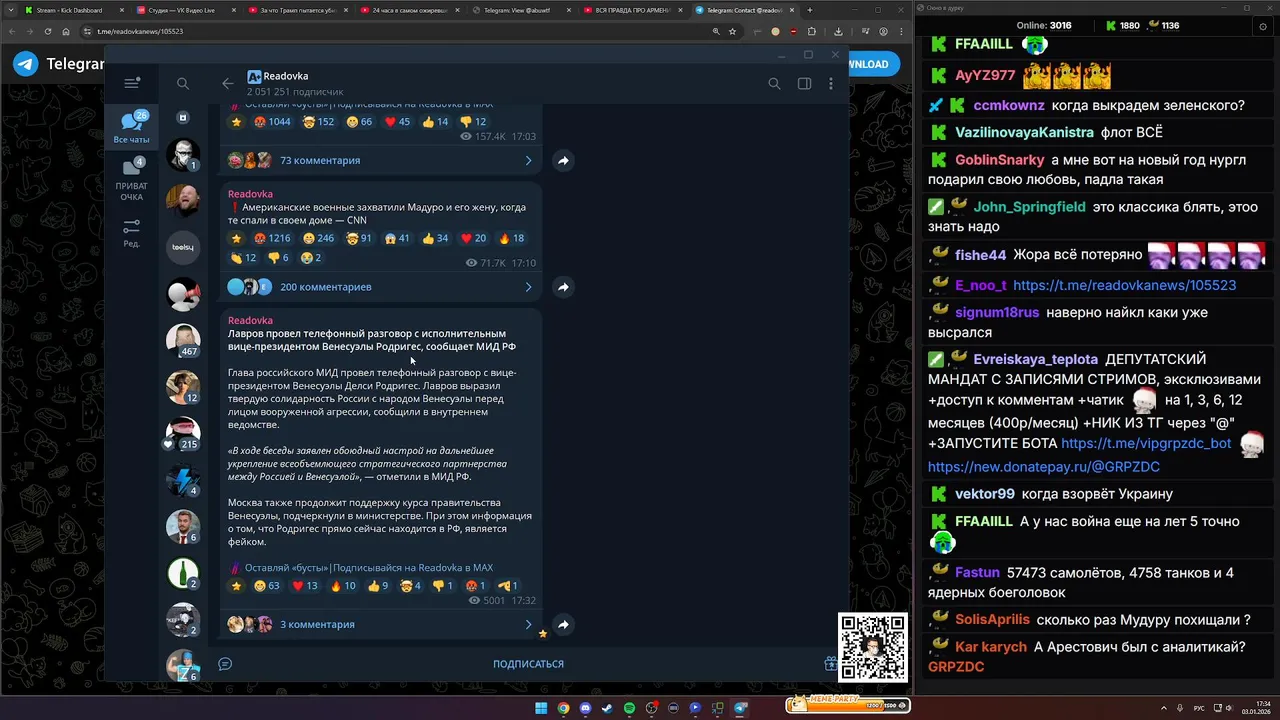
Task: Open Spotify from the taskbar
Action: (x=629, y=708)
